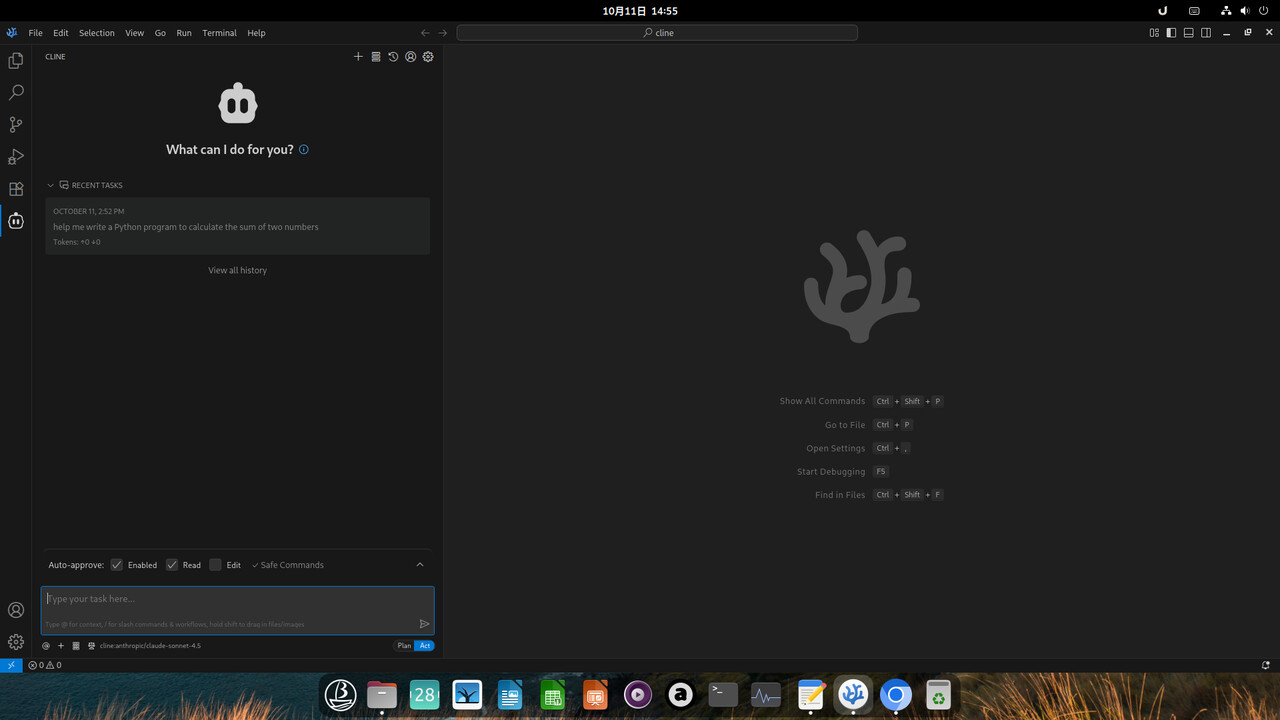Open Cline account icon in panel header
The image size is (1280, 720).
pyautogui.click(x=410, y=57)
